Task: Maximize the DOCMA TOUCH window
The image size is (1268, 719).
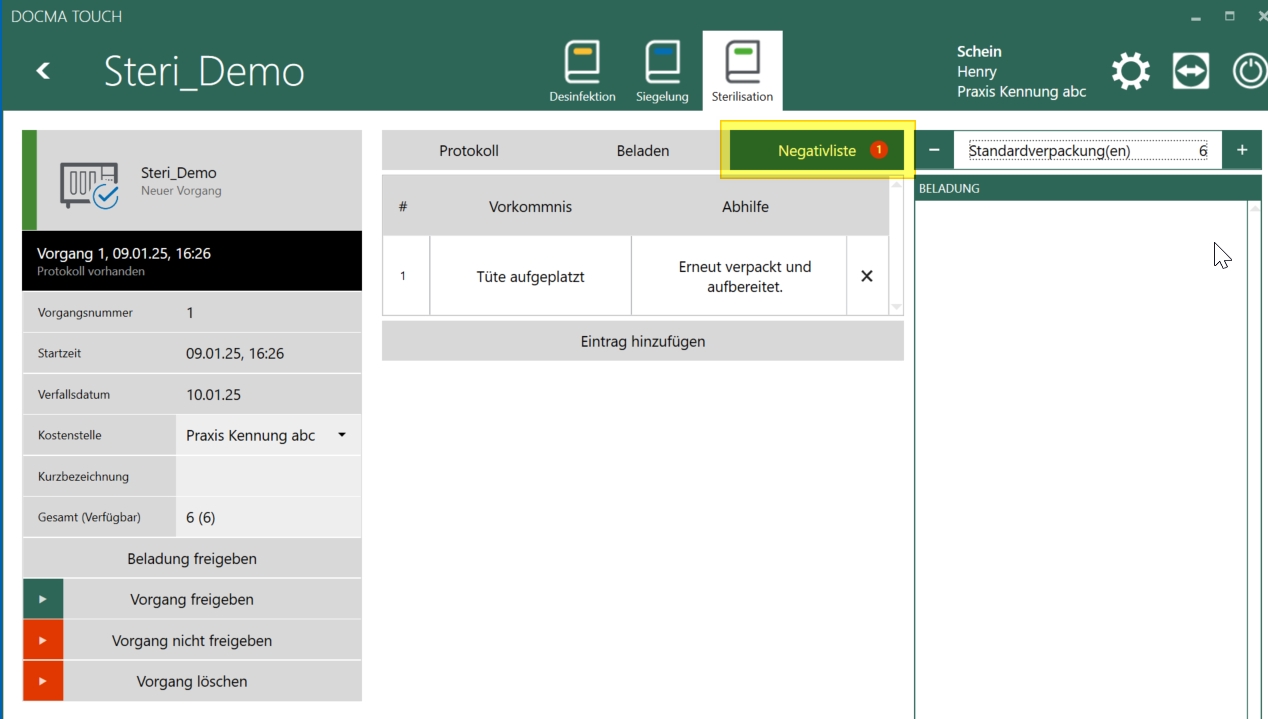Action: [1229, 17]
